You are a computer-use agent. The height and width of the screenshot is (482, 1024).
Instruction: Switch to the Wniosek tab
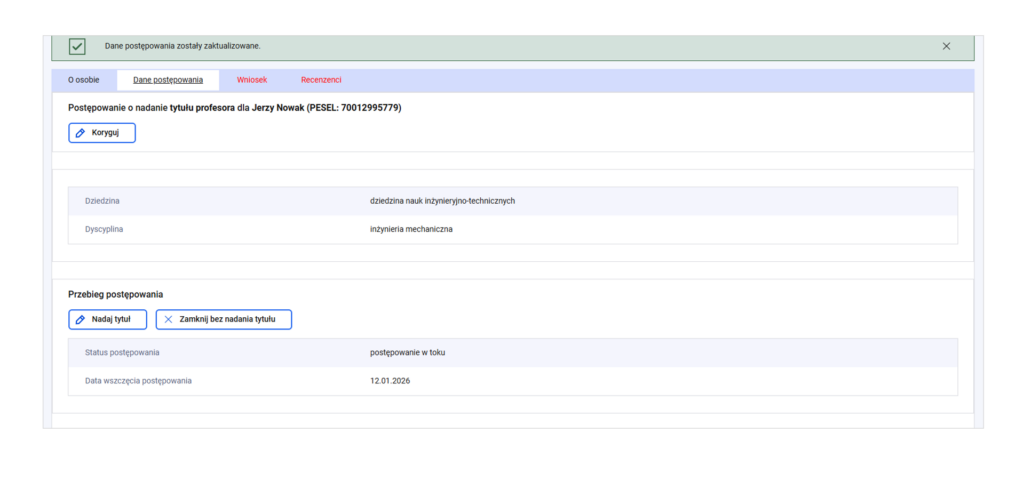[252, 80]
